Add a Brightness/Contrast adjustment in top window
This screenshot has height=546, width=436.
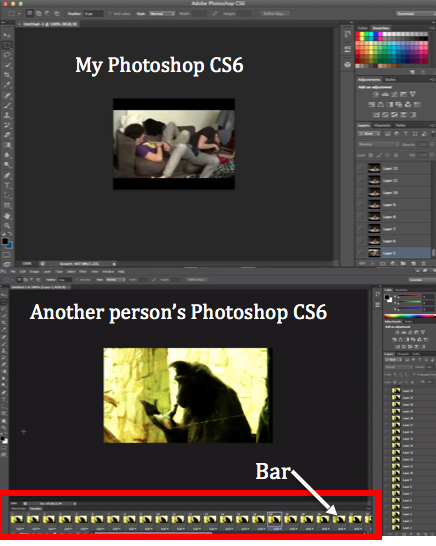(x=375, y=94)
